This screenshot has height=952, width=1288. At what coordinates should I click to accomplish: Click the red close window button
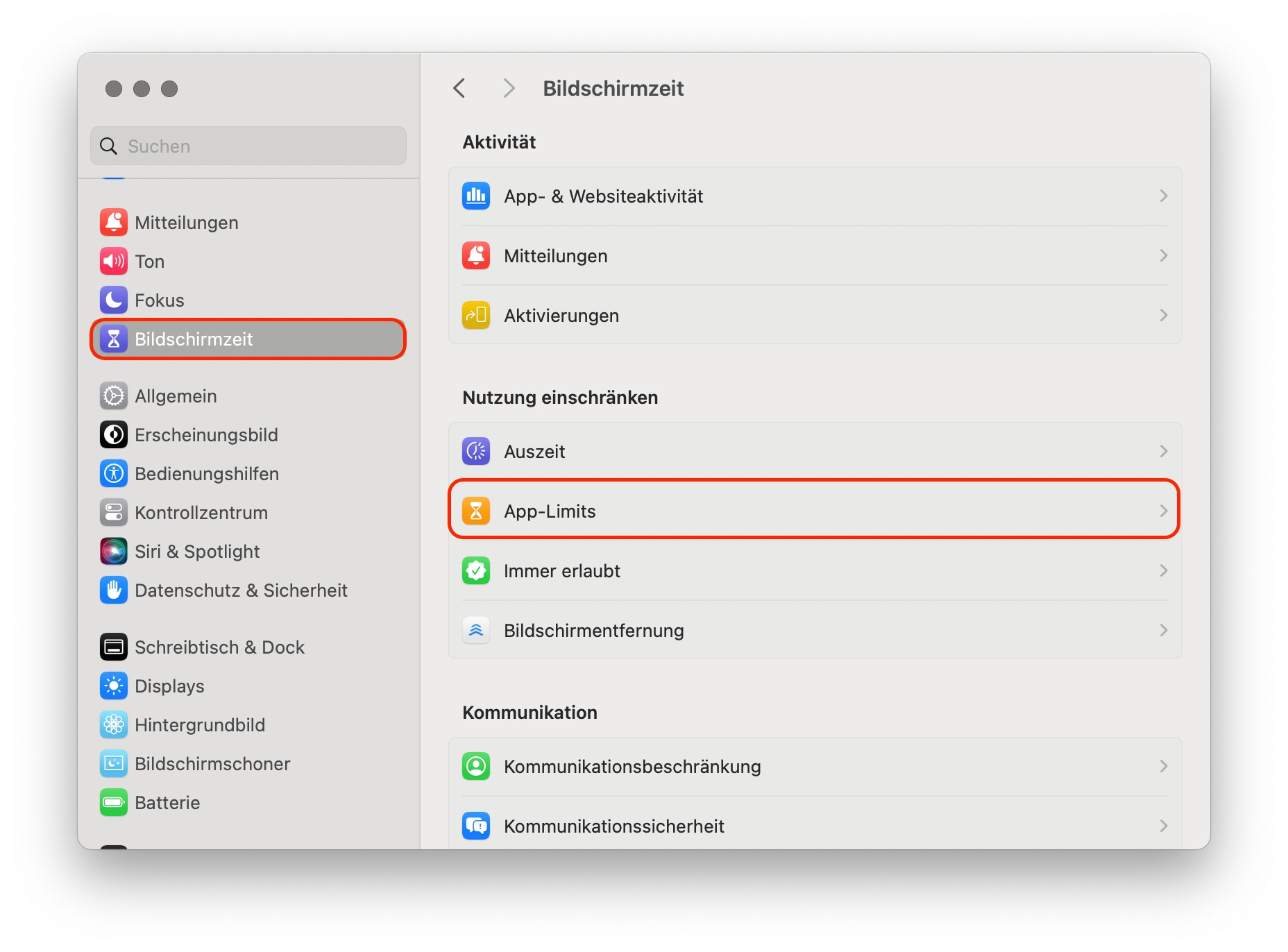[x=114, y=89]
